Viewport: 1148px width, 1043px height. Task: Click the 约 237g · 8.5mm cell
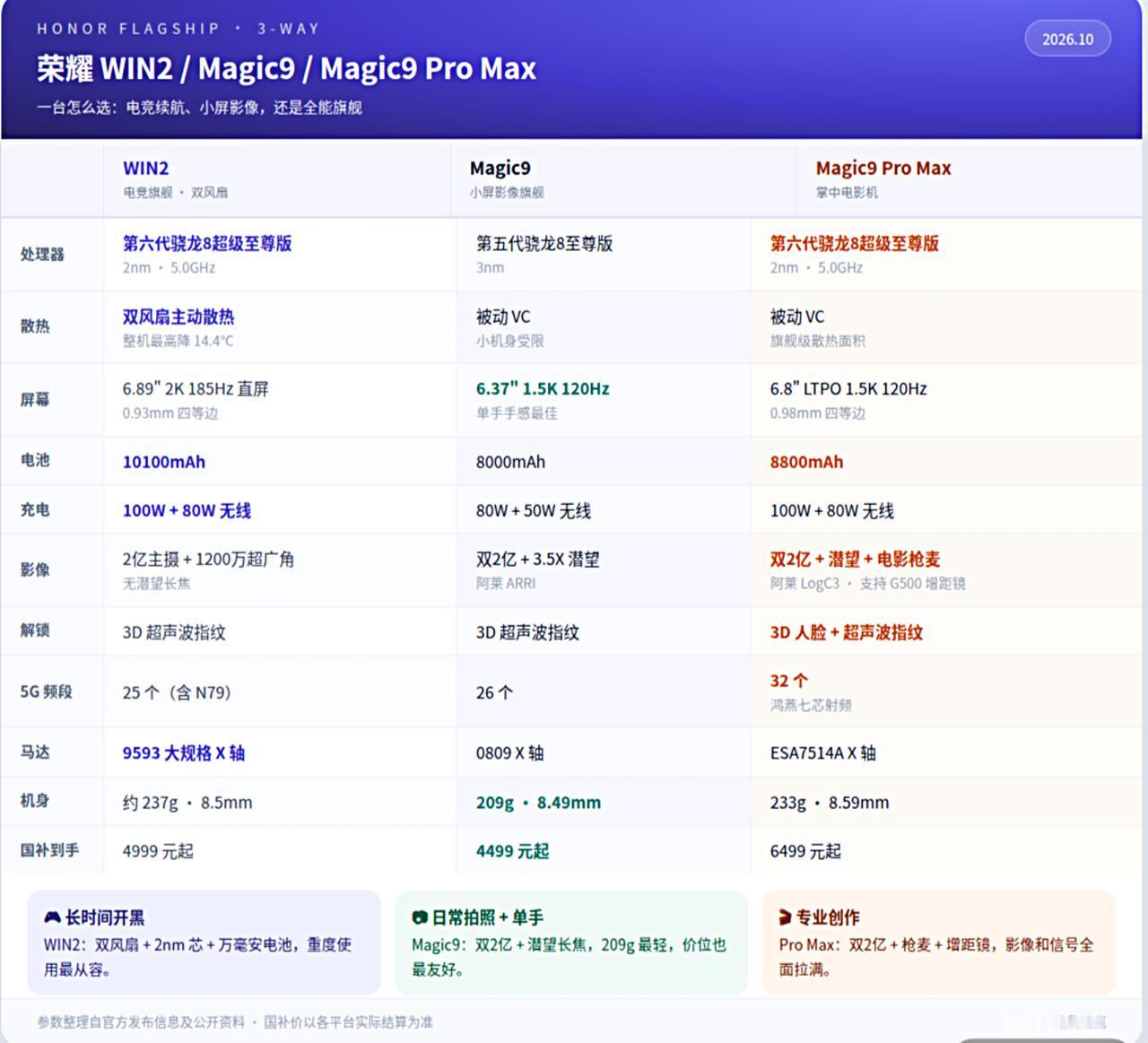(x=187, y=803)
